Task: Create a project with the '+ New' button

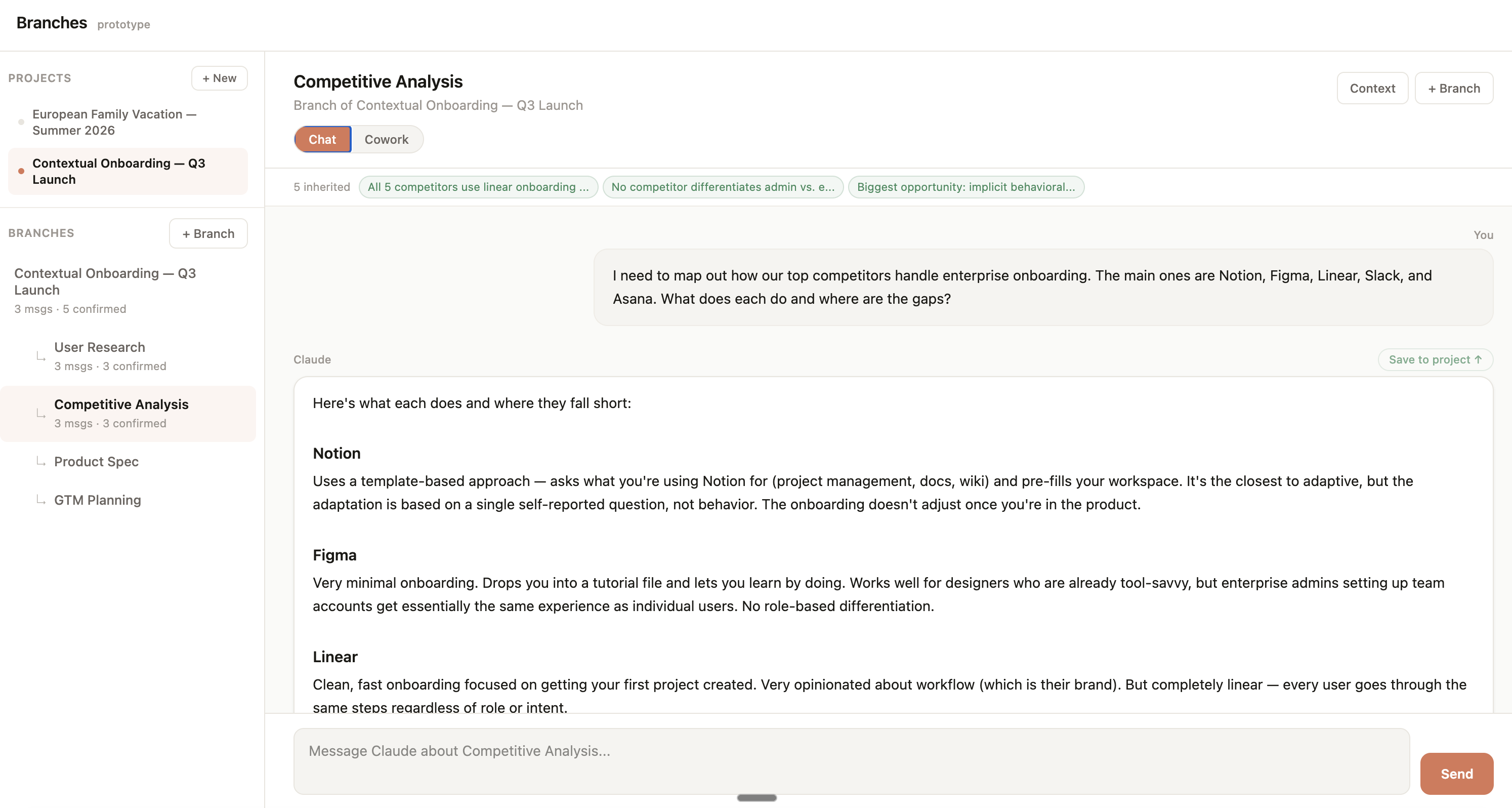Action: (220, 77)
